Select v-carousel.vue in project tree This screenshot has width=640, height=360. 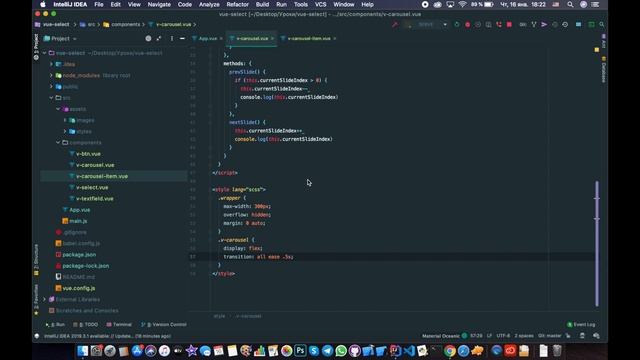(x=95, y=165)
